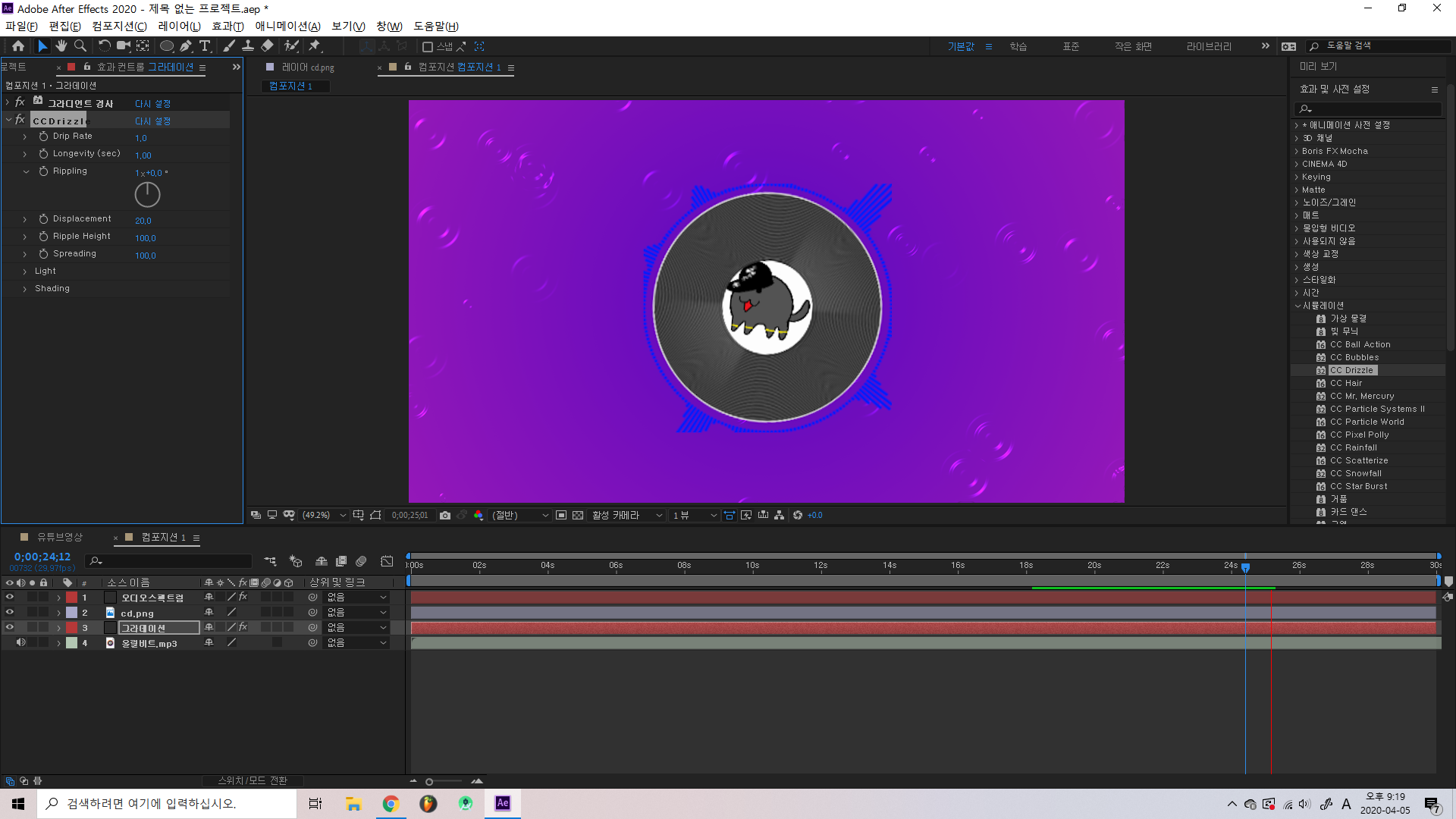Image resolution: width=1456 pixels, height=819 pixels.
Task: Reset CC Drizzle with 다시 설정
Action: coord(152,121)
